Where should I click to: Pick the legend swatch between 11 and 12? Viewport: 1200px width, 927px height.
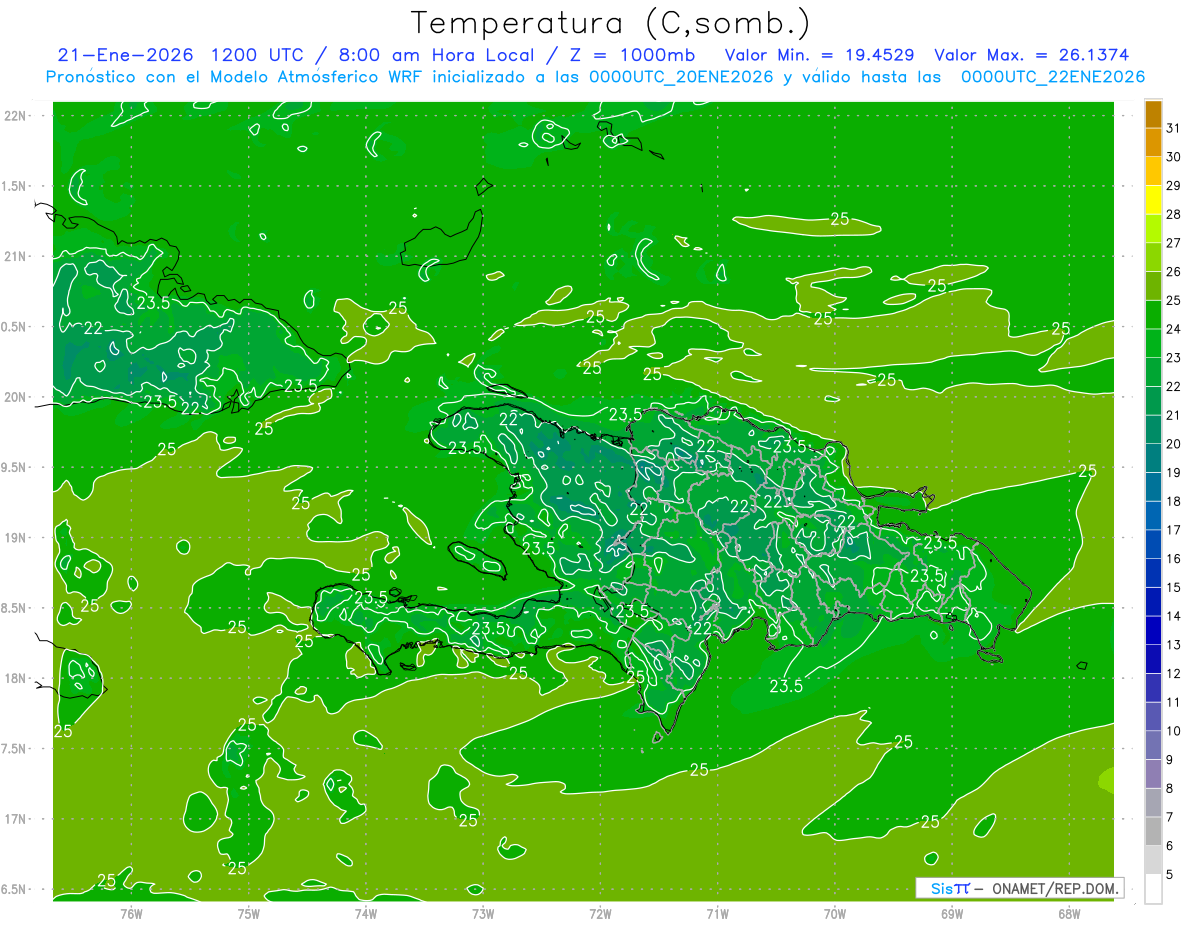1153,688
